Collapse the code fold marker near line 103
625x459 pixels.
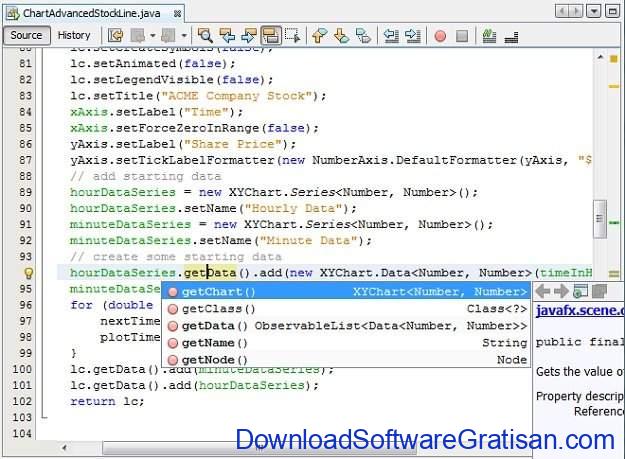click(x=44, y=417)
